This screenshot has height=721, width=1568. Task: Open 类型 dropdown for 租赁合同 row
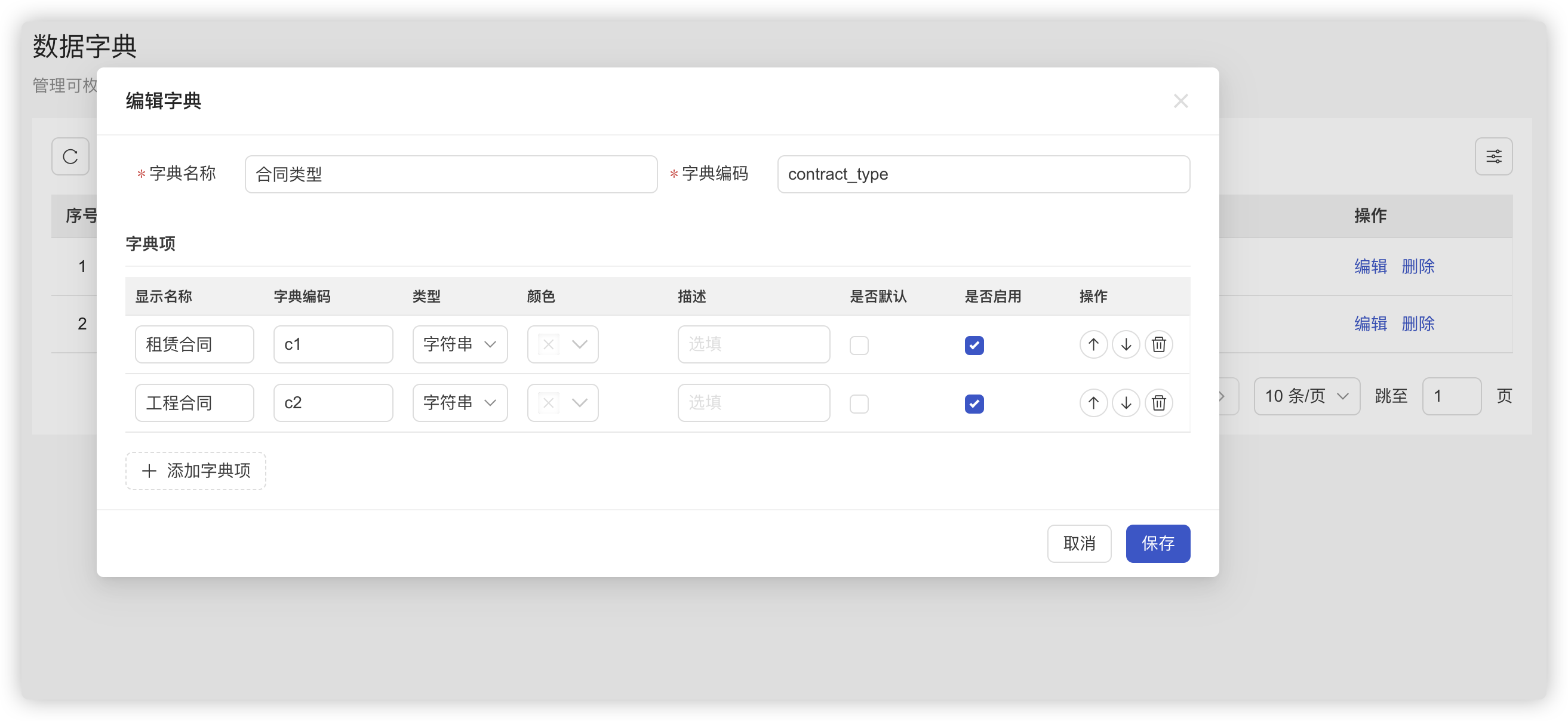[460, 344]
